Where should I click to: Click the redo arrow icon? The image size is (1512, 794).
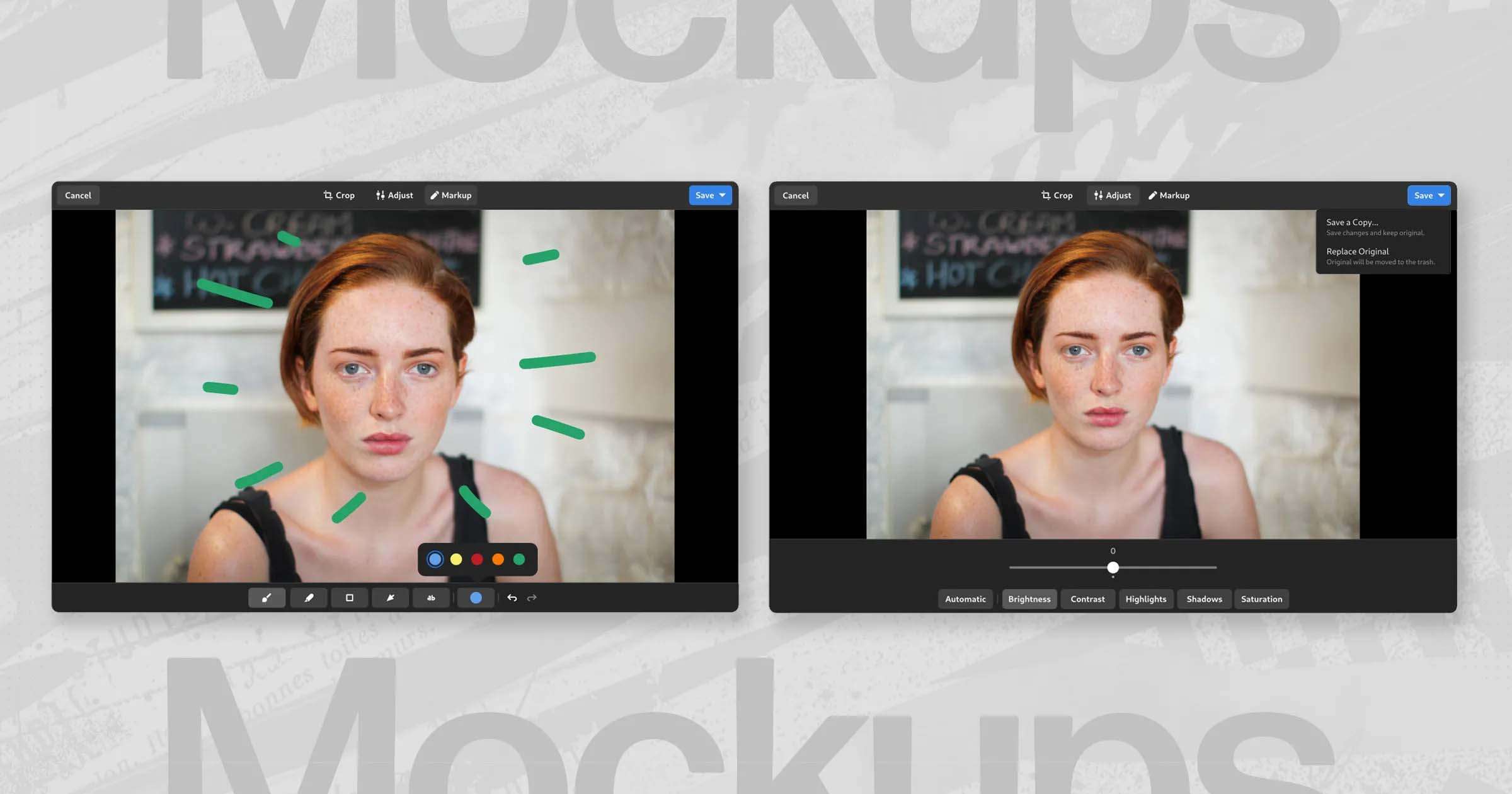coord(532,598)
